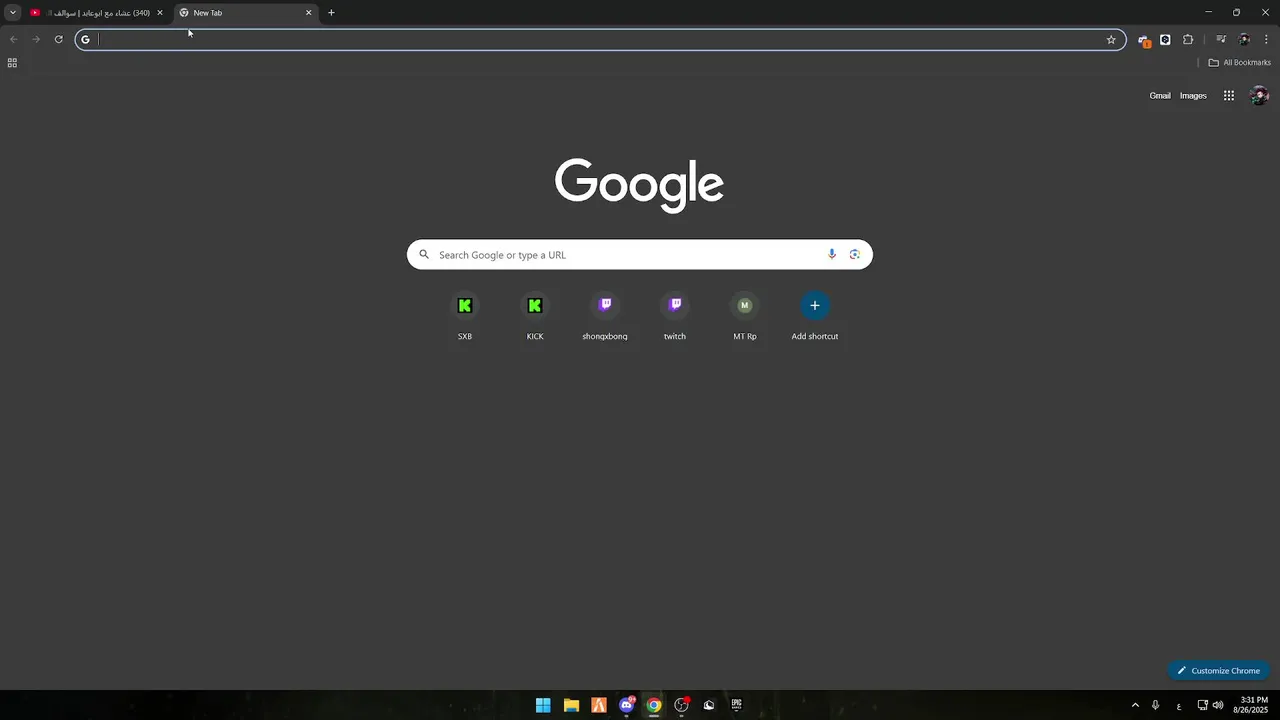The width and height of the screenshot is (1280, 720).
Task: Open Epic Games Launcher from taskbar
Action: pyautogui.click(x=737, y=705)
